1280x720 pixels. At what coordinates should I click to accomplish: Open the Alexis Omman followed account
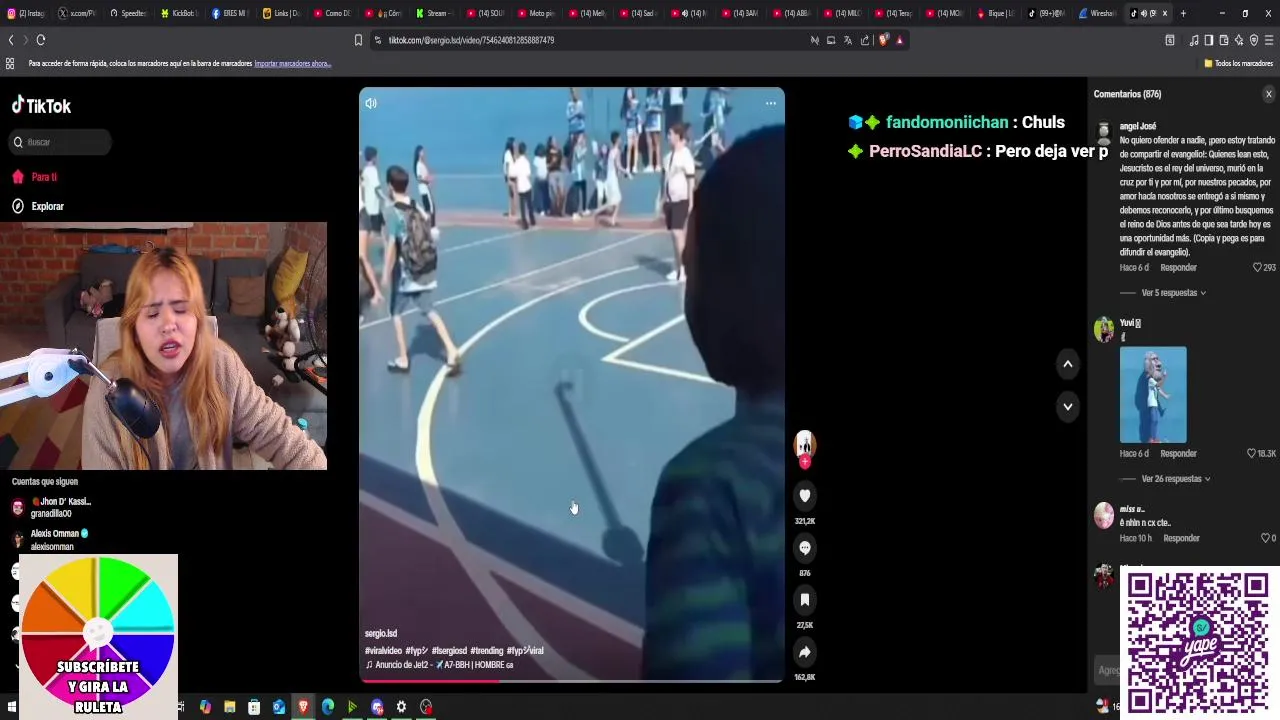click(49, 540)
